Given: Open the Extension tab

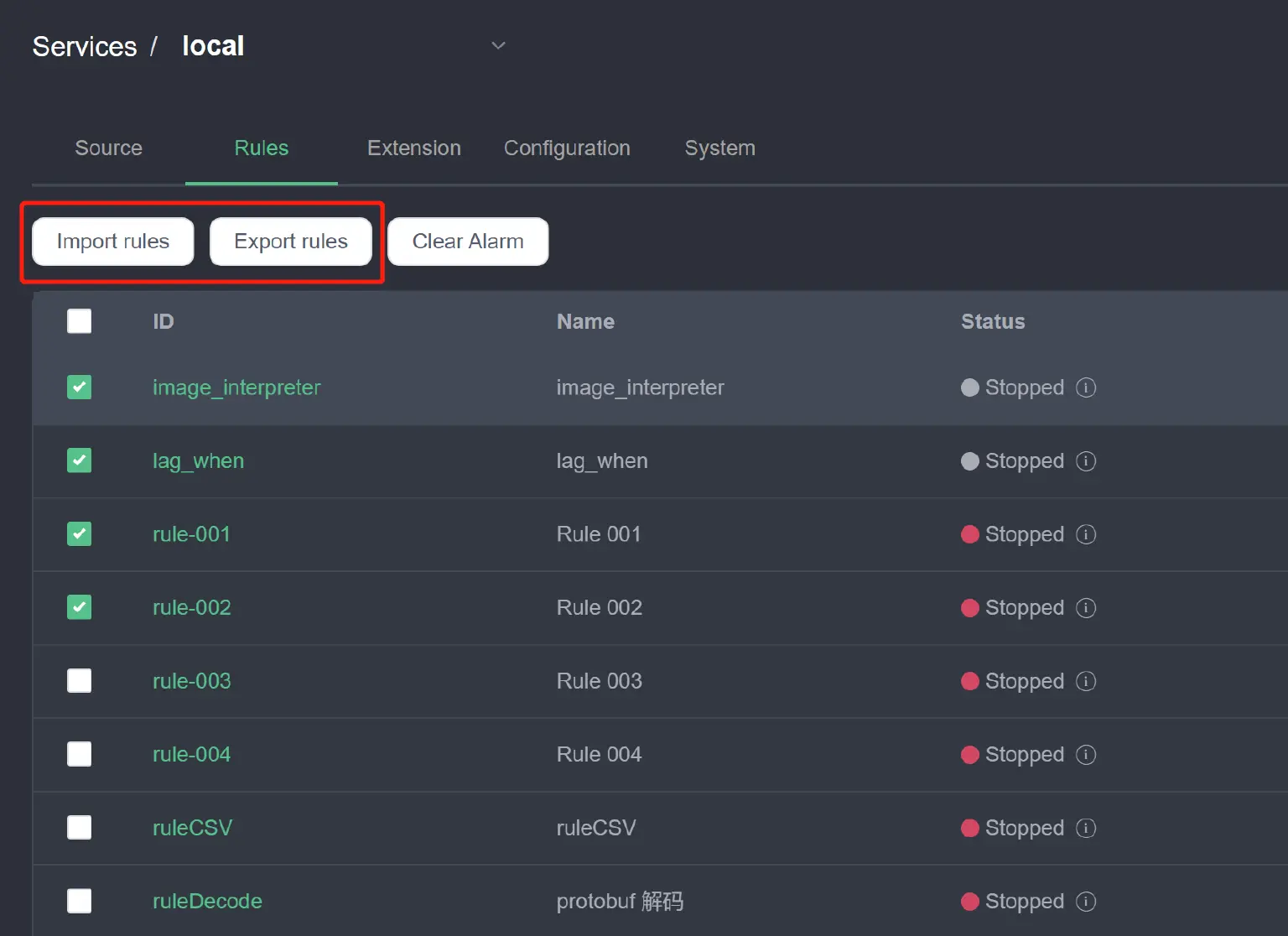Looking at the screenshot, I should [x=414, y=148].
